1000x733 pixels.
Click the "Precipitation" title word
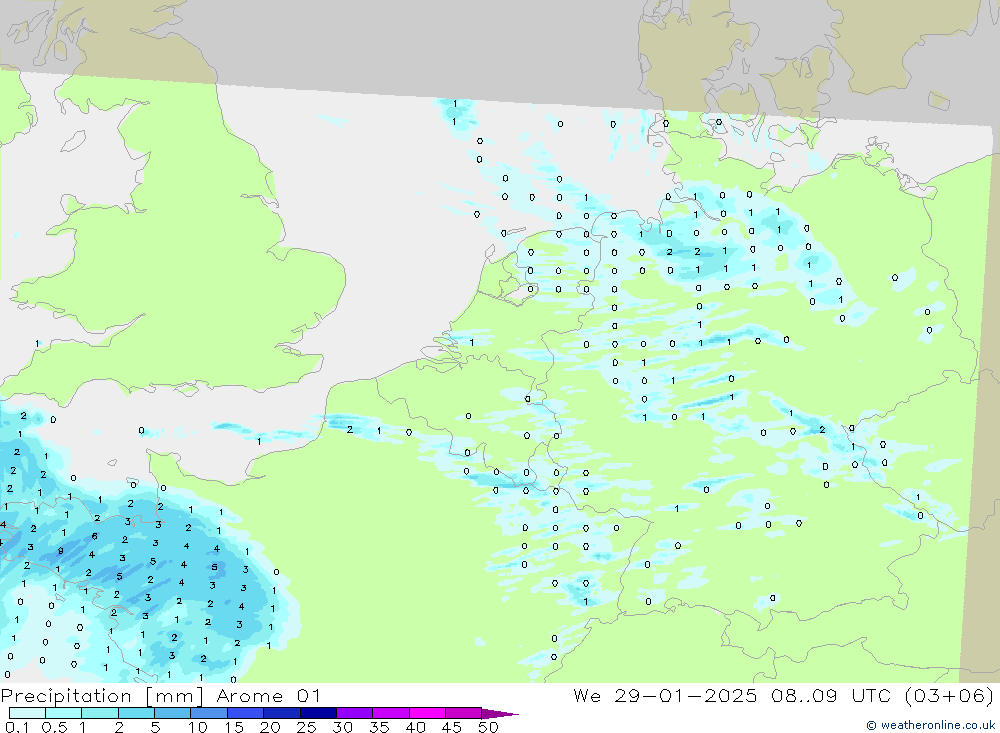pos(66,696)
